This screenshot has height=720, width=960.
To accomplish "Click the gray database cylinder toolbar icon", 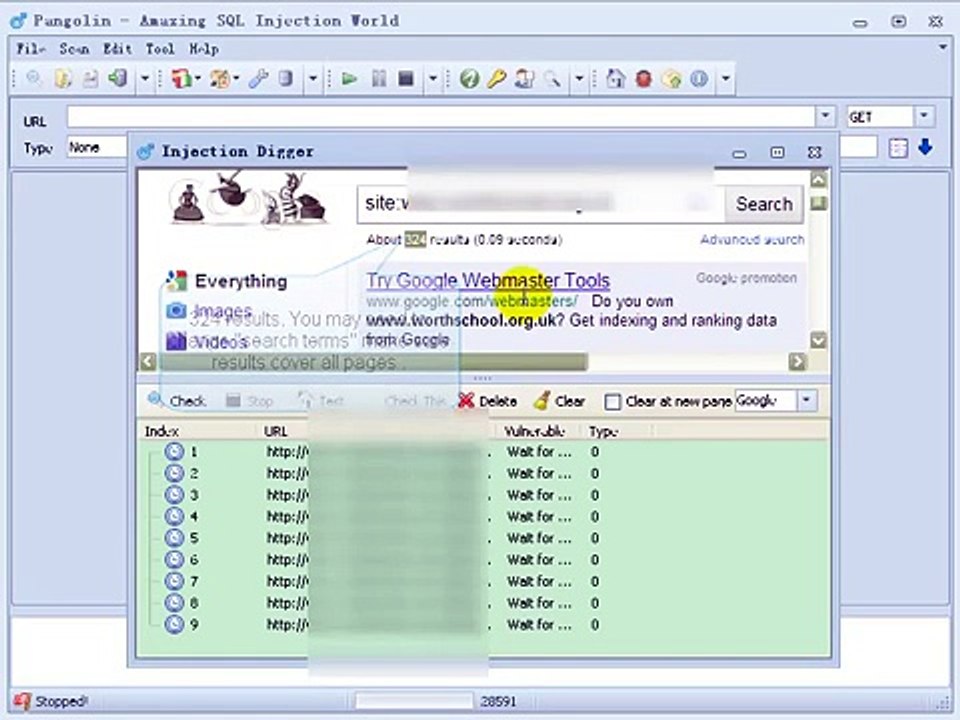I will [285, 78].
